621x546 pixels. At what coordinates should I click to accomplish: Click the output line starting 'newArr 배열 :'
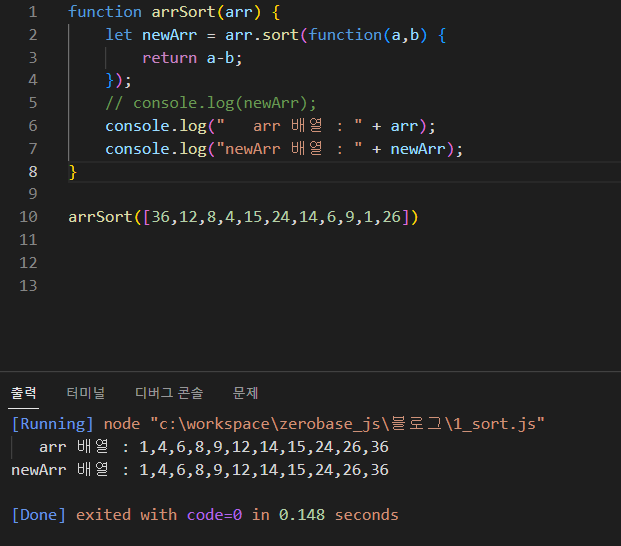tap(200, 470)
